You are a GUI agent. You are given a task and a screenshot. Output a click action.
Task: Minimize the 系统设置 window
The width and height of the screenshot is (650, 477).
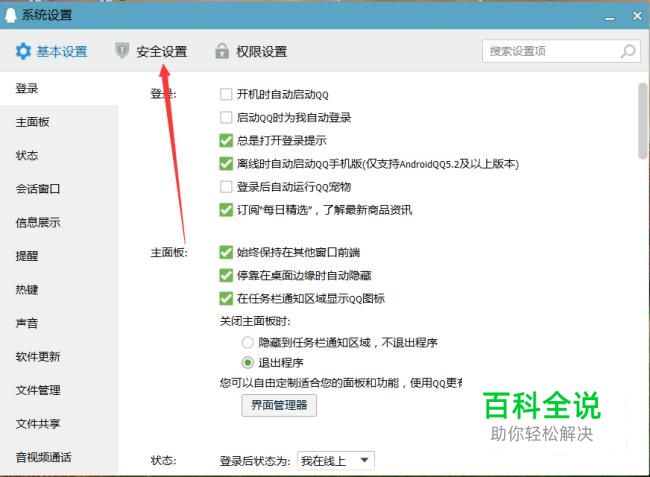609,18
